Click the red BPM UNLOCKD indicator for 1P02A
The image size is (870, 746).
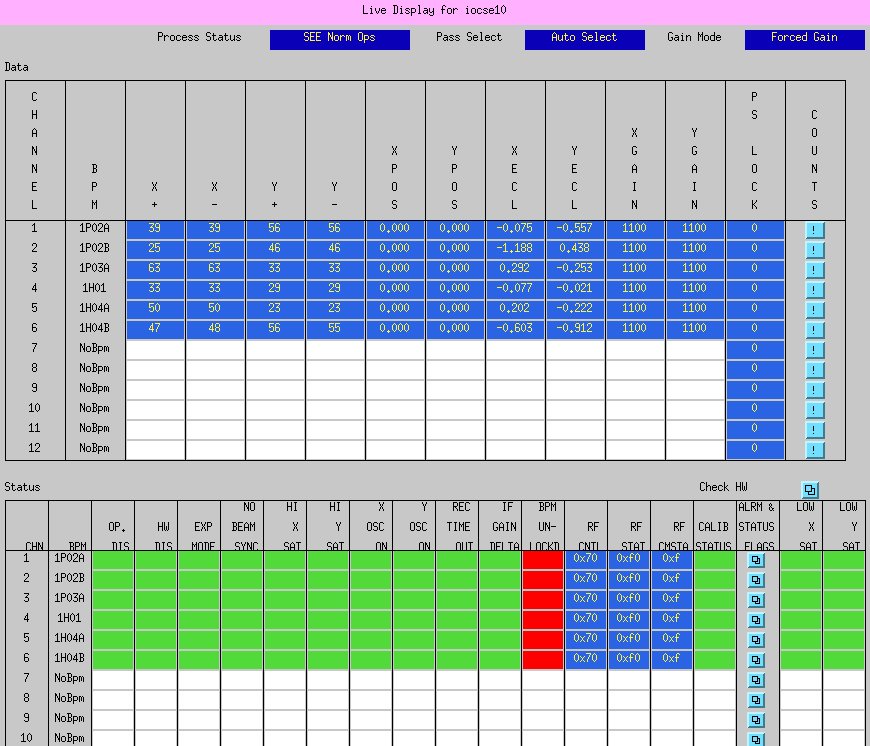click(543, 560)
